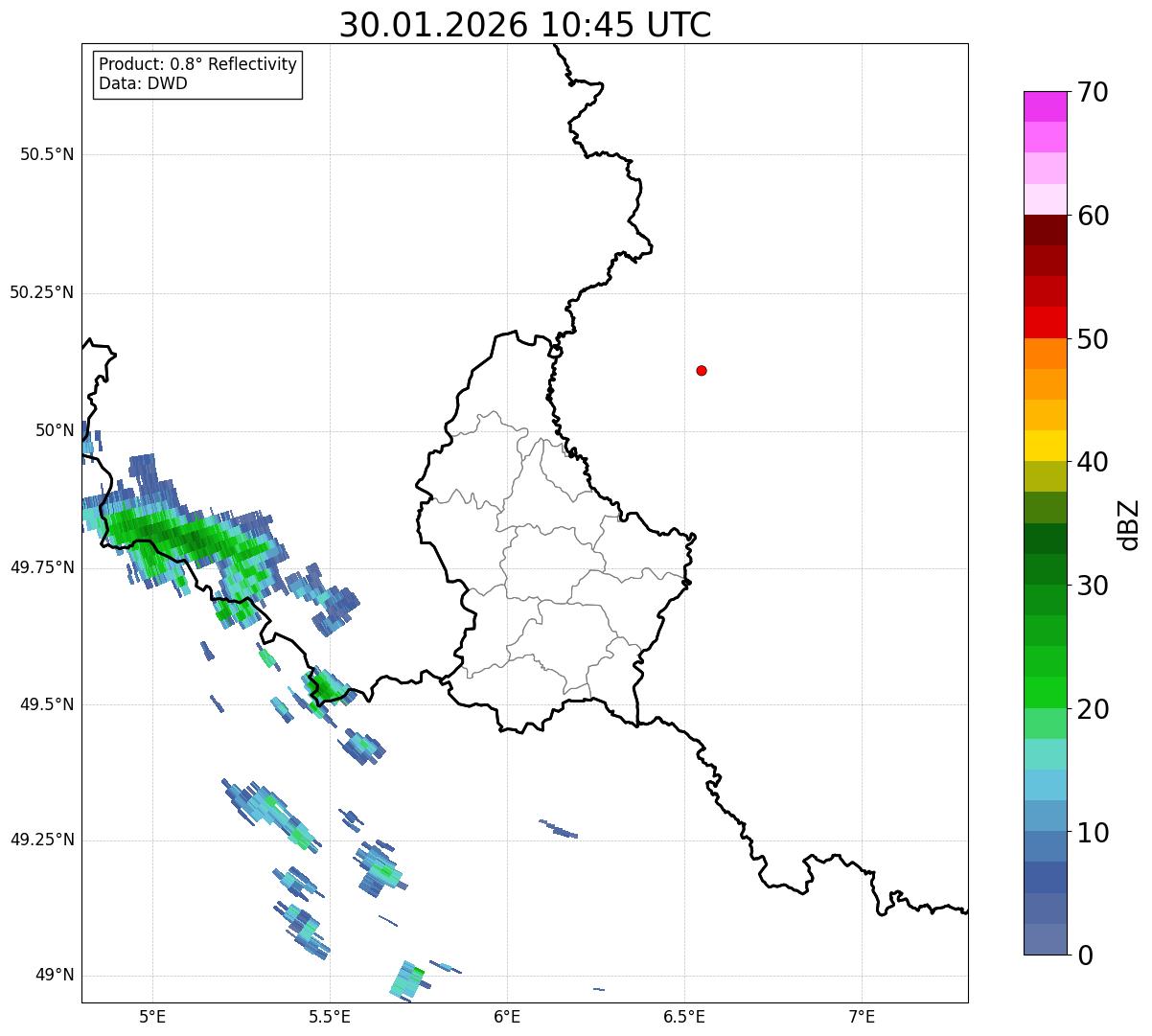
Task: Click the title '30.01.2026 10:45 UTC'
Action: (x=525, y=25)
